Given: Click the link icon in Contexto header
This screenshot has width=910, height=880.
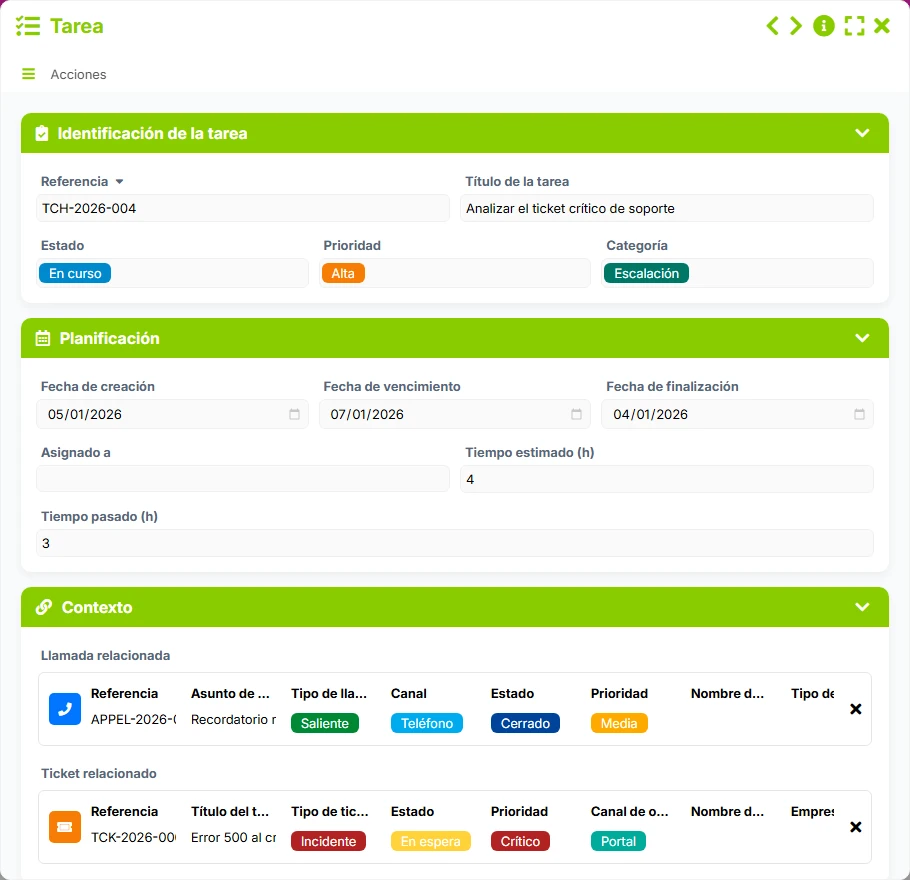Looking at the screenshot, I should point(44,607).
